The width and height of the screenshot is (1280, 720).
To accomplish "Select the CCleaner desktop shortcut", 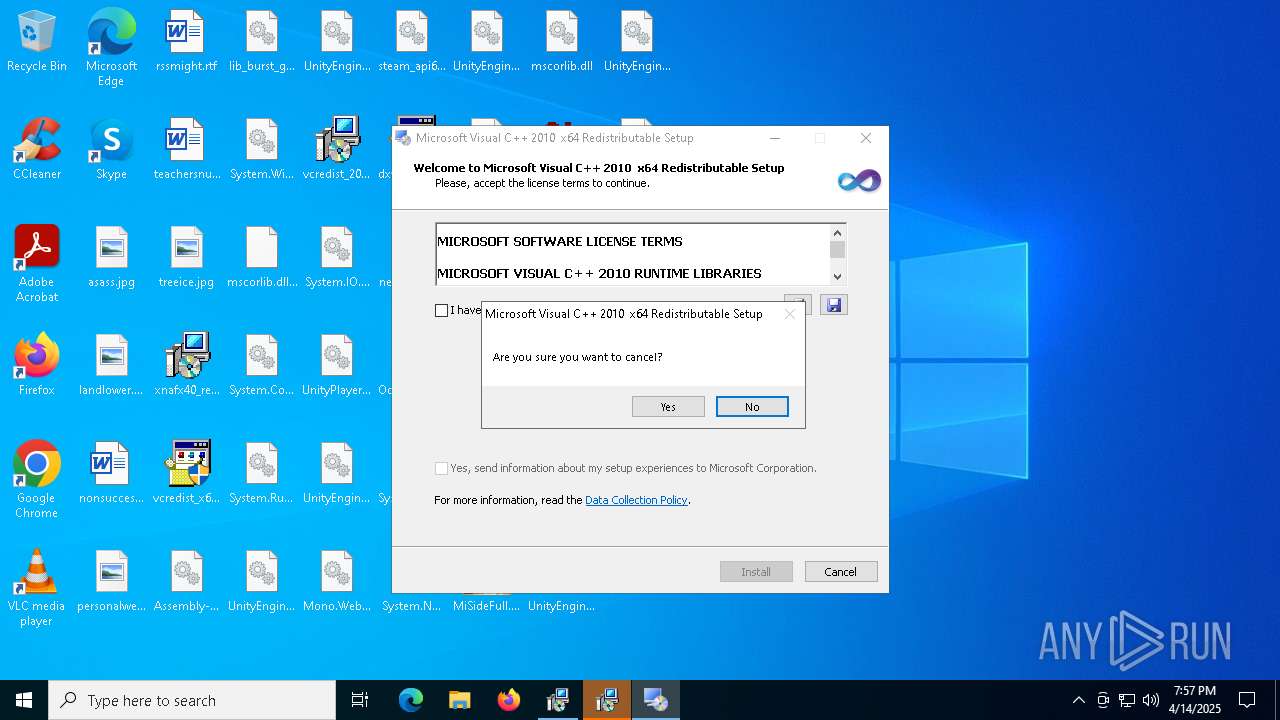I will pos(37,150).
